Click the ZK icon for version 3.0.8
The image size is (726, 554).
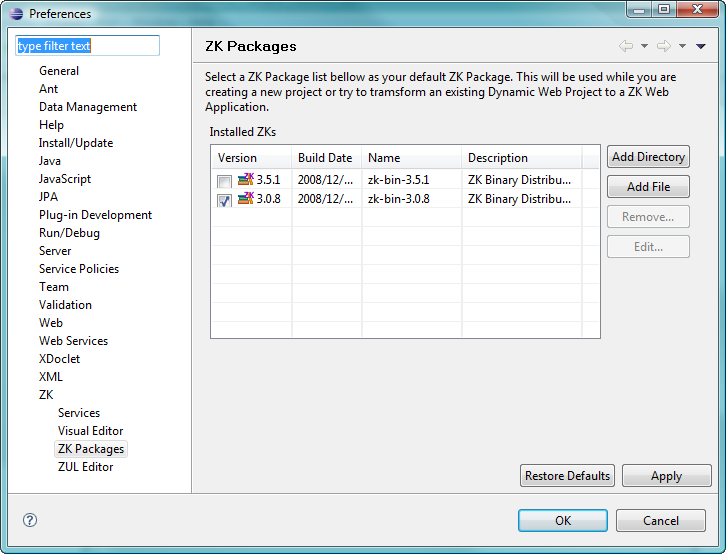pos(245,198)
